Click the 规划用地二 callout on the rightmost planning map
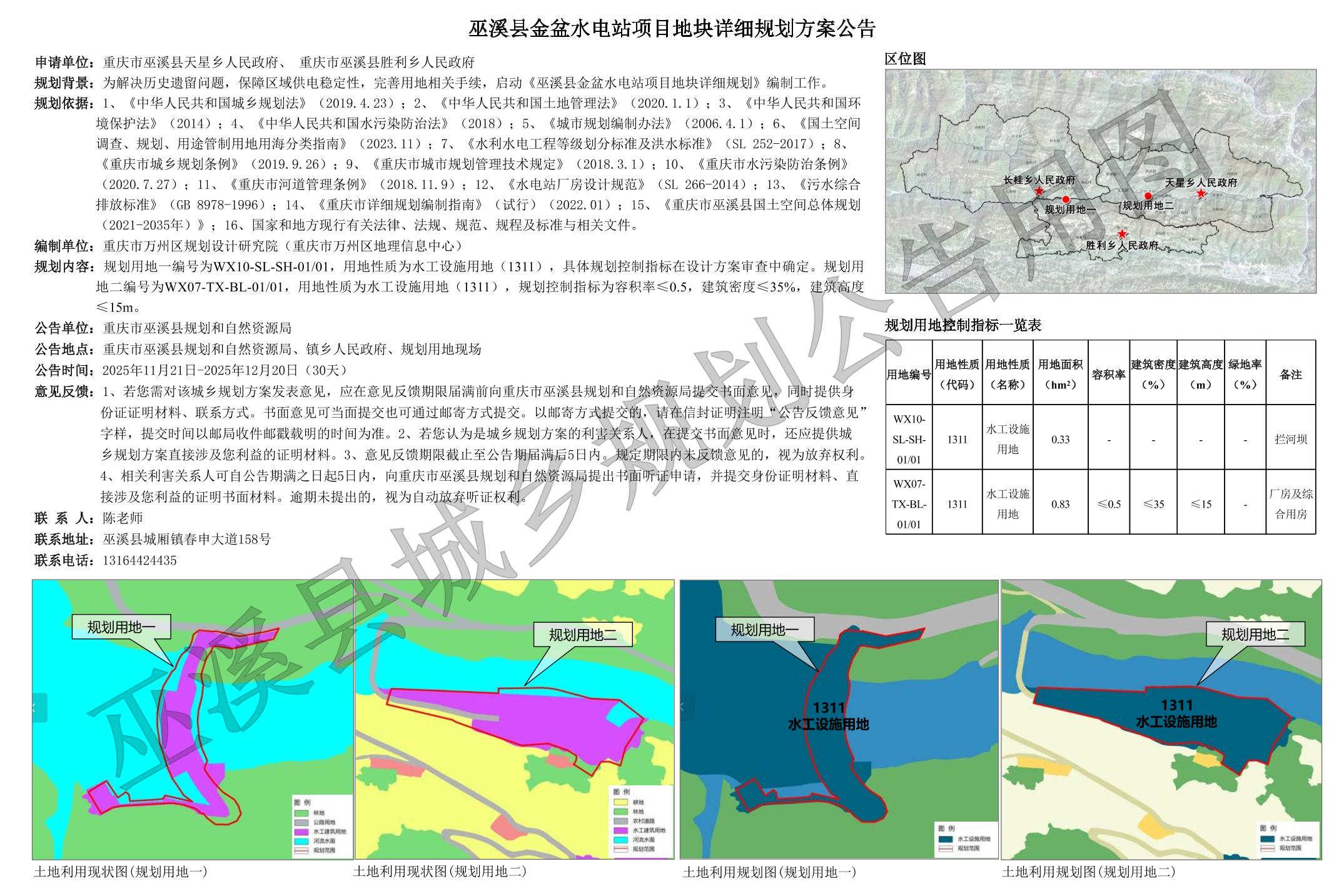This screenshot has width=1344, height=896. click(x=1255, y=635)
